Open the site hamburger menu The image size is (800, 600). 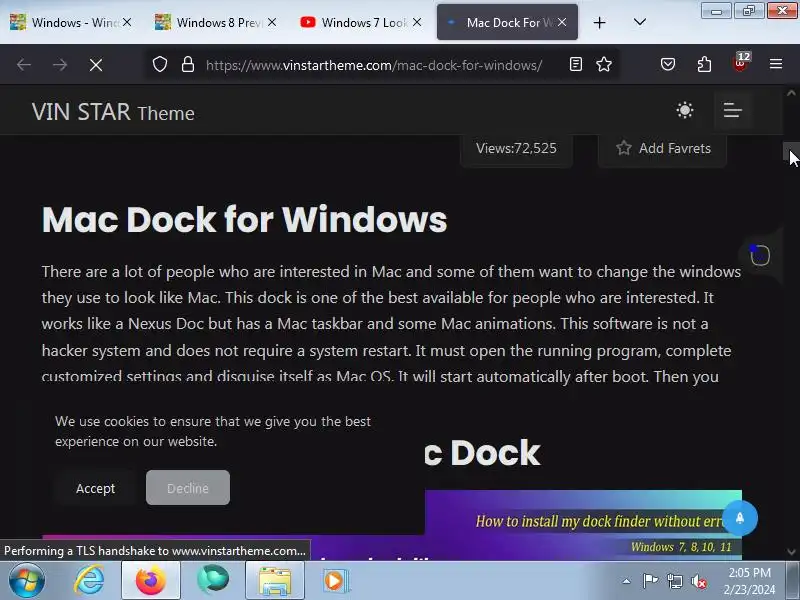733,110
